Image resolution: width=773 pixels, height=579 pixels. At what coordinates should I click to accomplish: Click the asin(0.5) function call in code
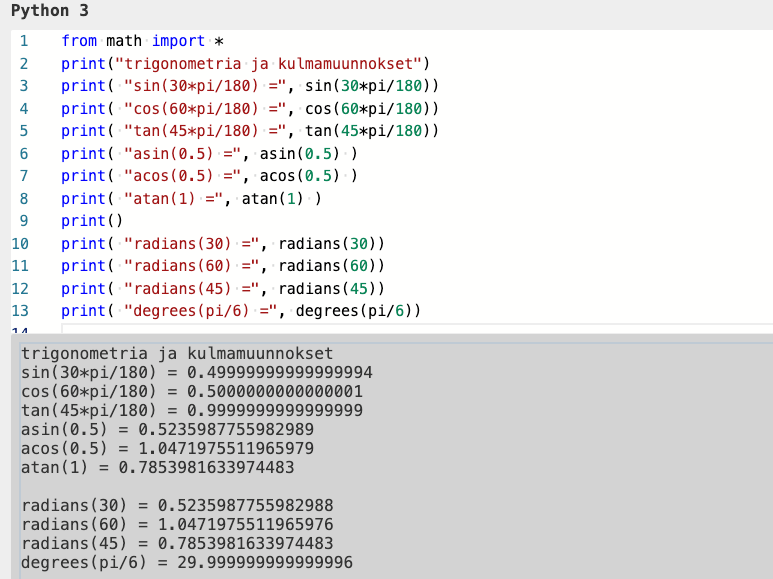[300, 153]
